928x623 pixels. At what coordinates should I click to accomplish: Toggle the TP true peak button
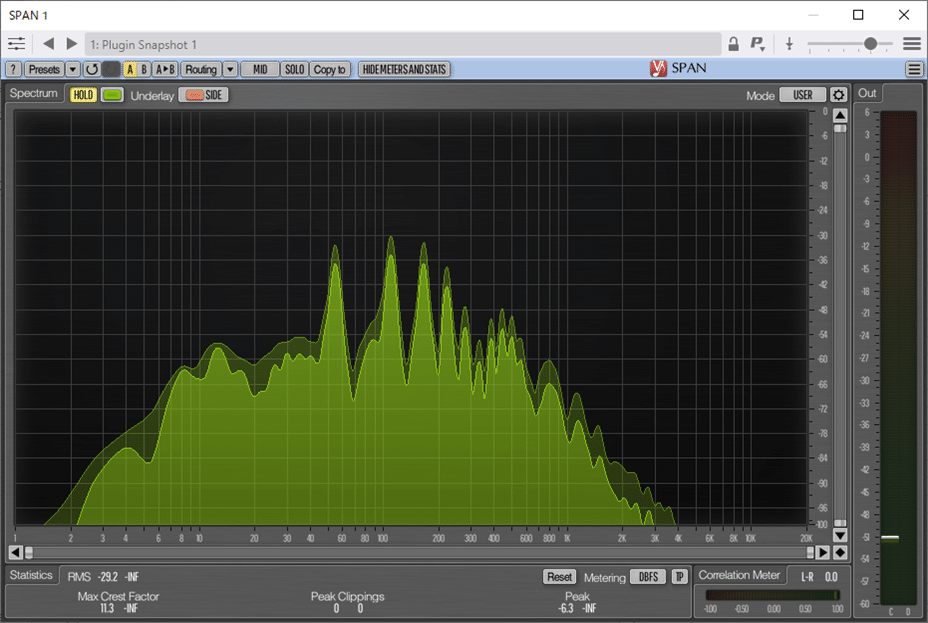click(679, 577)
